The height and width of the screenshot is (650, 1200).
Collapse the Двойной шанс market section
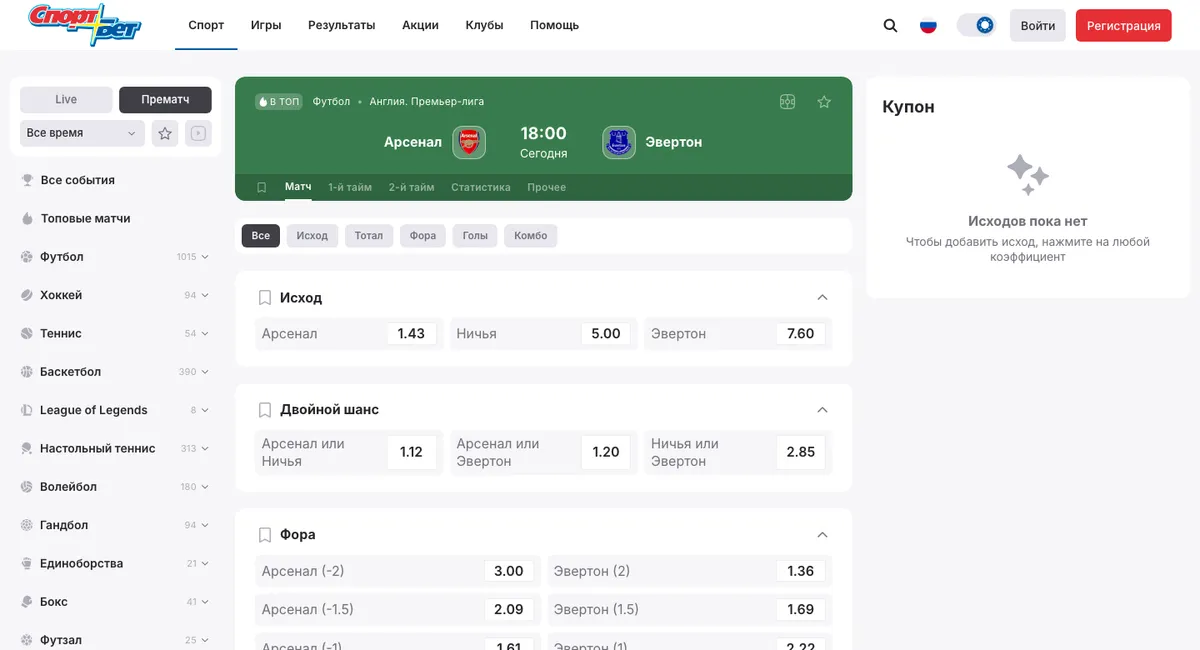point(823,410)
